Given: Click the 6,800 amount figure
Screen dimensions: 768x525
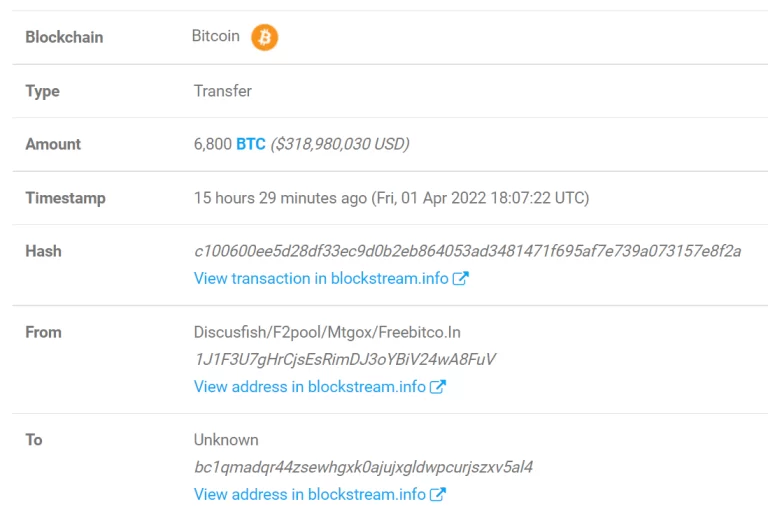Looking at the screenshot, I should (x=212, y=144).
